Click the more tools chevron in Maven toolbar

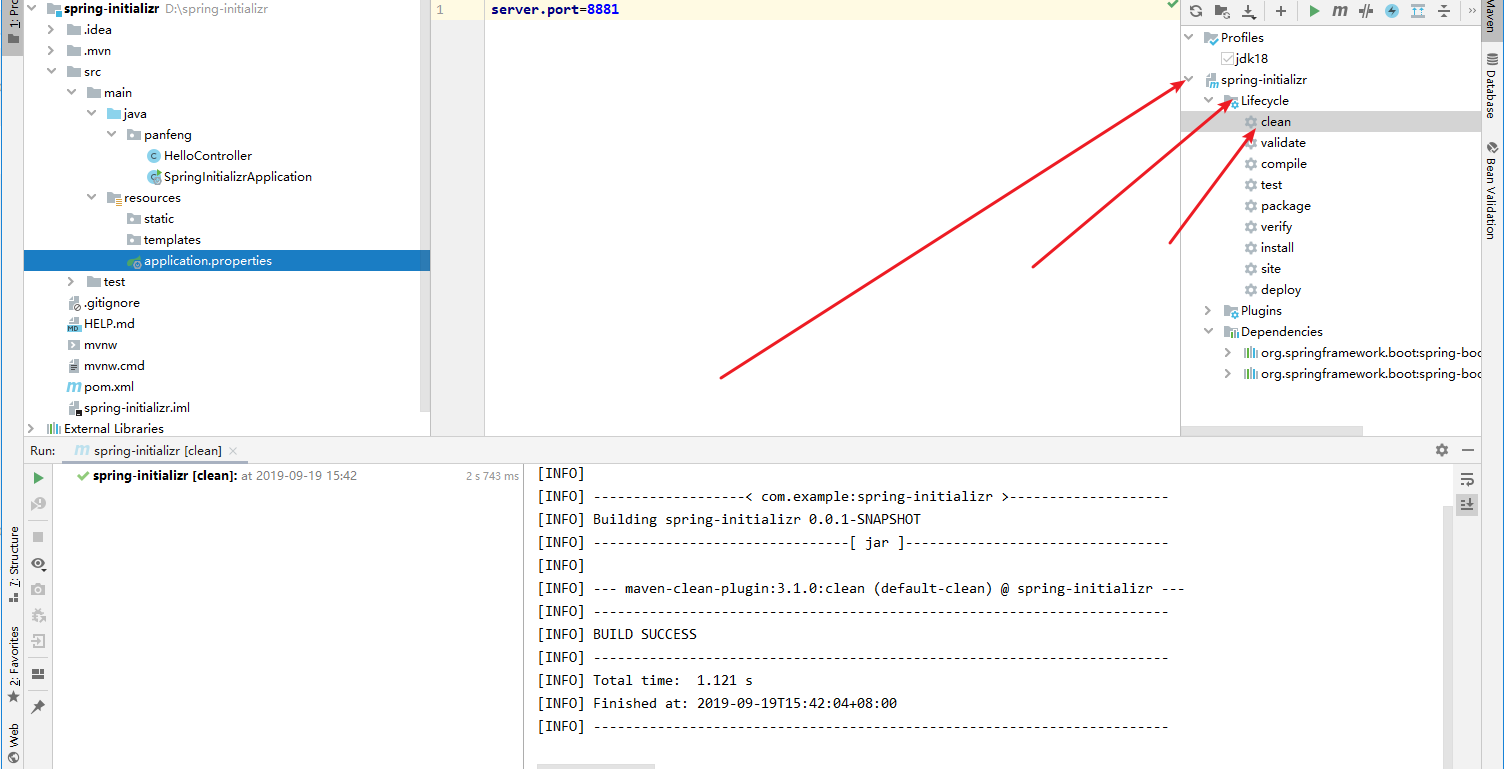[x=1472, y=11]
